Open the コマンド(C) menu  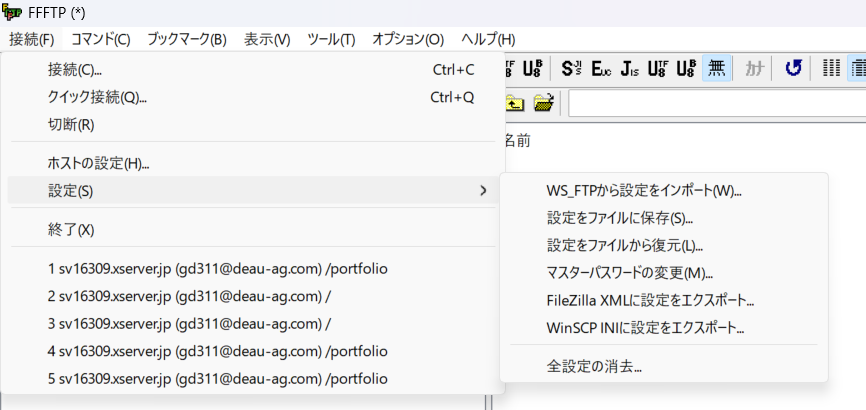(x=100, y=39)
